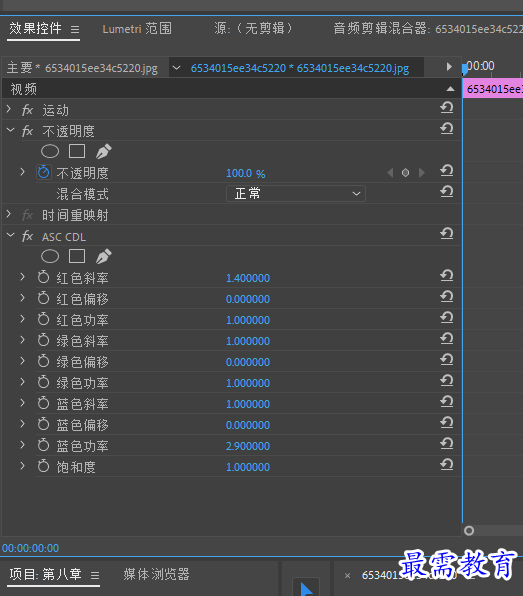The height and width of the screenshot is (596, 523).
Task: Toggle animation stopwatch for 绿色偏移
Action: tap(44, 361)
